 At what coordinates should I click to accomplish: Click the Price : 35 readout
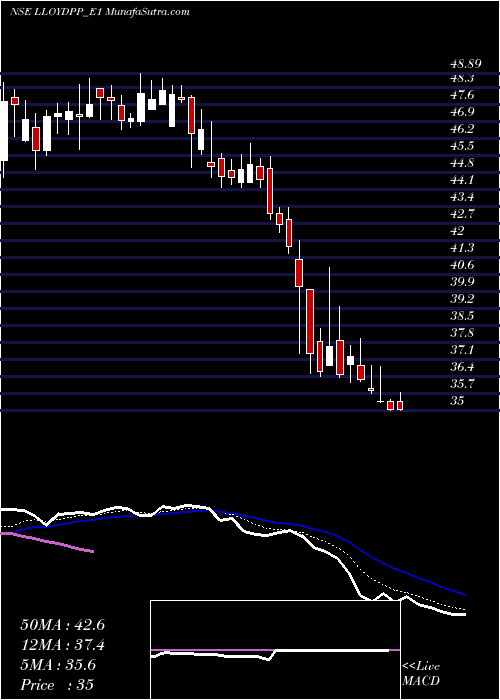tap(57, 685)
